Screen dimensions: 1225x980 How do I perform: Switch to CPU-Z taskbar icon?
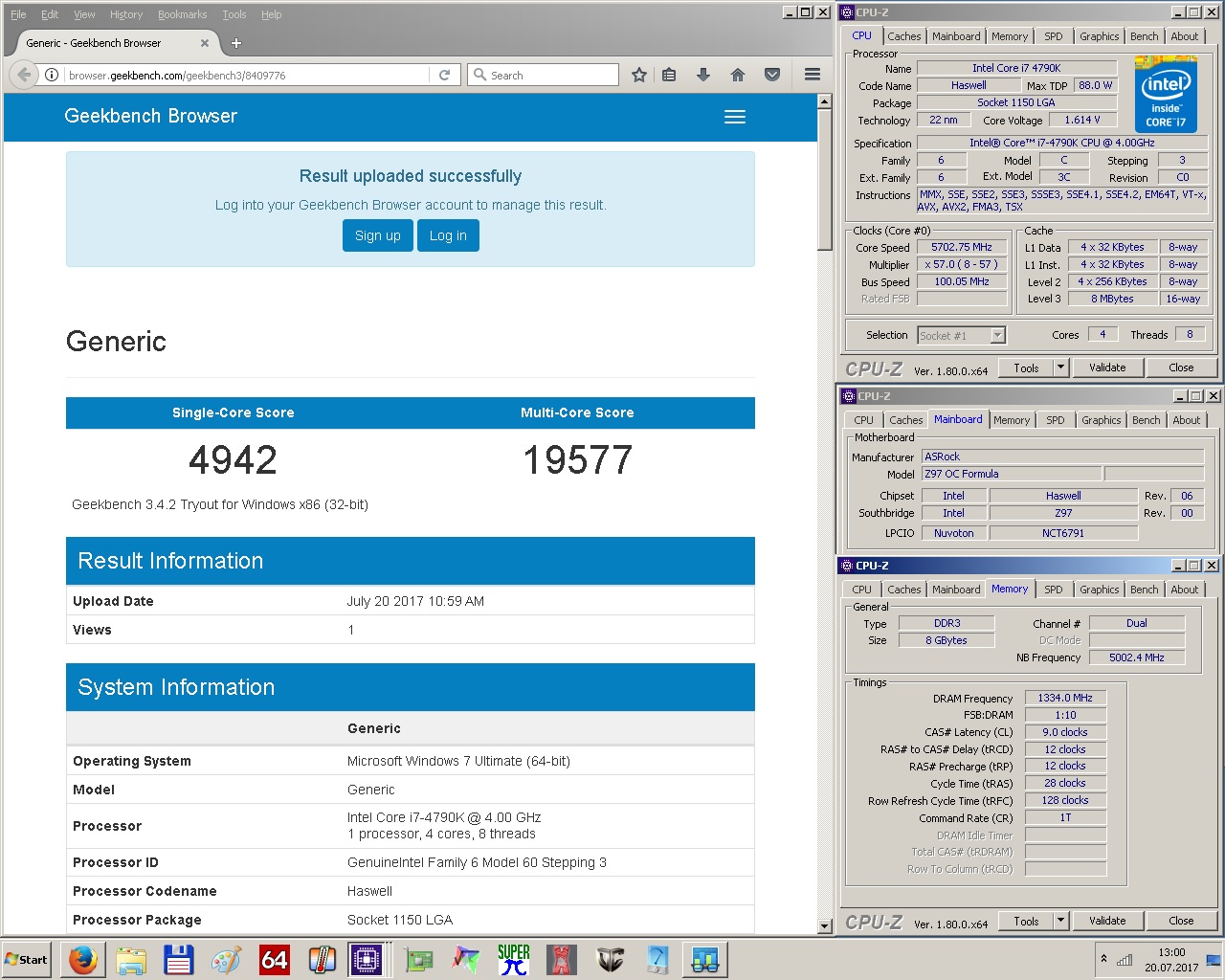pos(367,959)
